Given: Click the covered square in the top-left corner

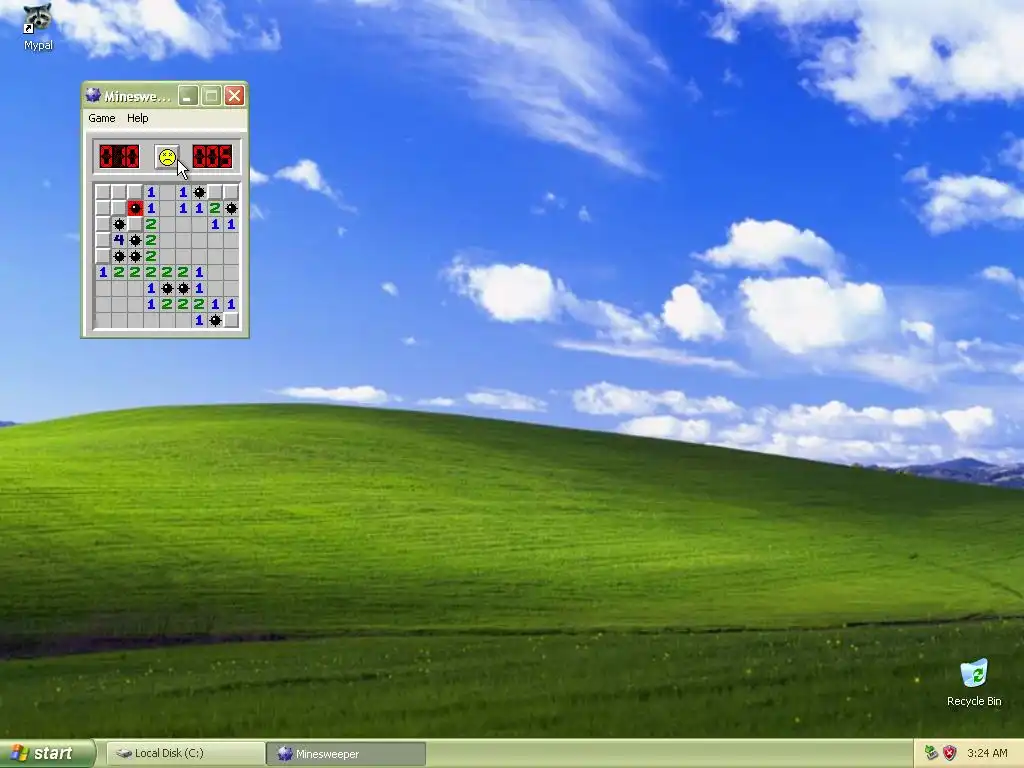Looking at the screenshot, I should (x=103, y=192).
